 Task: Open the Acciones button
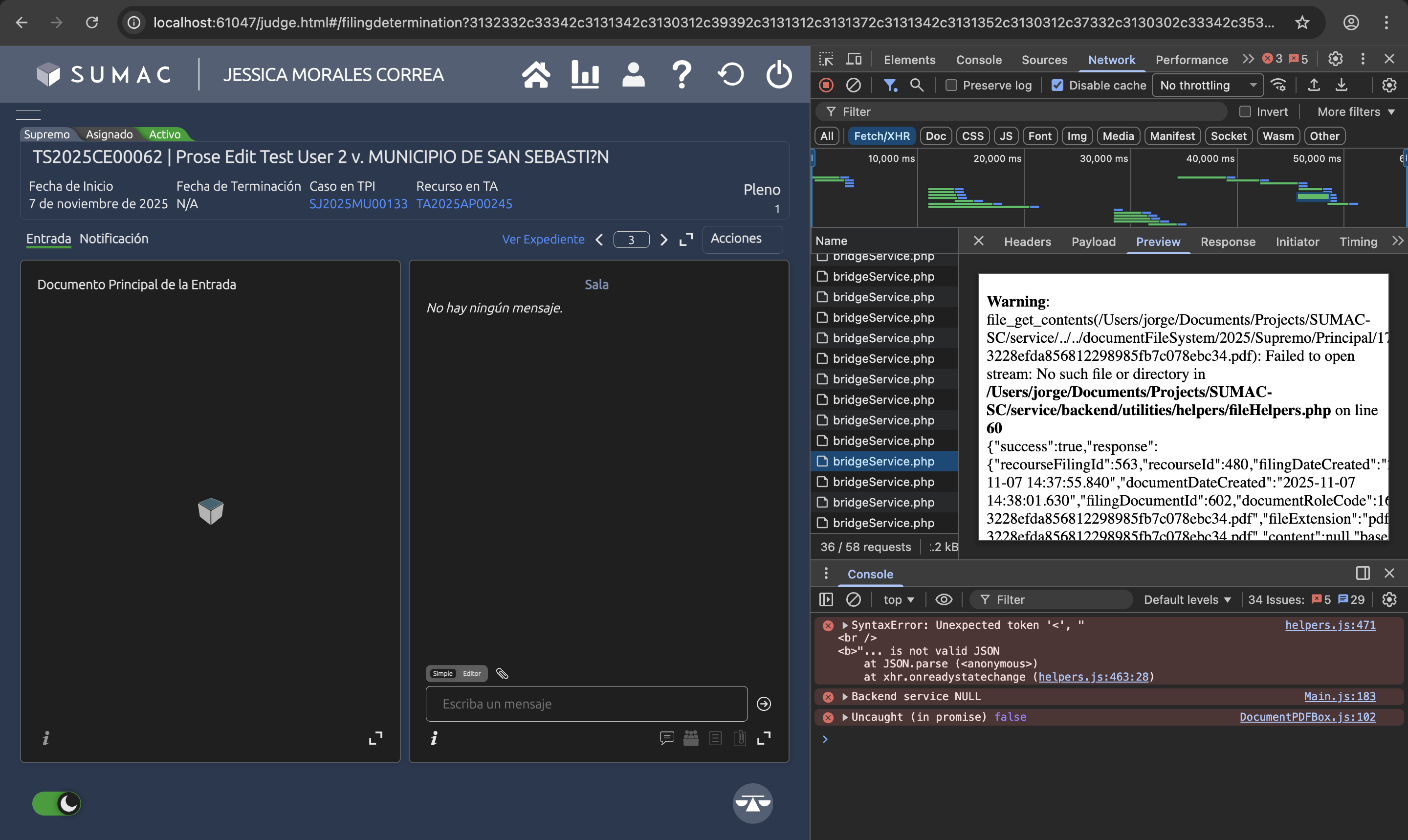click(742, 238)
